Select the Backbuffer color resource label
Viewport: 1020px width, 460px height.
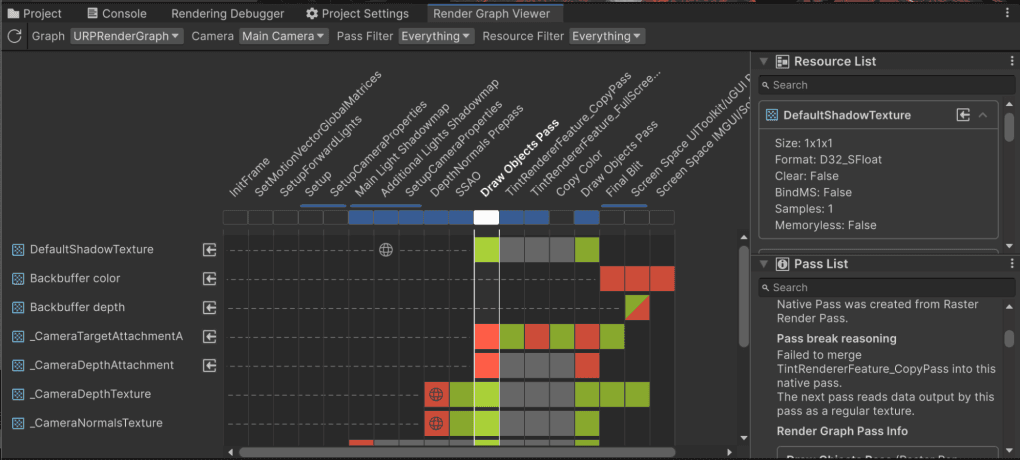[75, 278]
